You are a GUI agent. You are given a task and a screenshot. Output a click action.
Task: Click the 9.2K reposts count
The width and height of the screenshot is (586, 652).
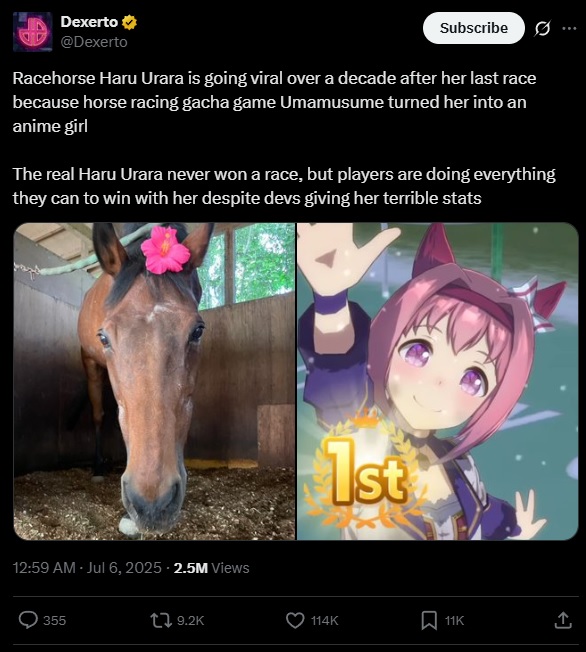point(190,621)
